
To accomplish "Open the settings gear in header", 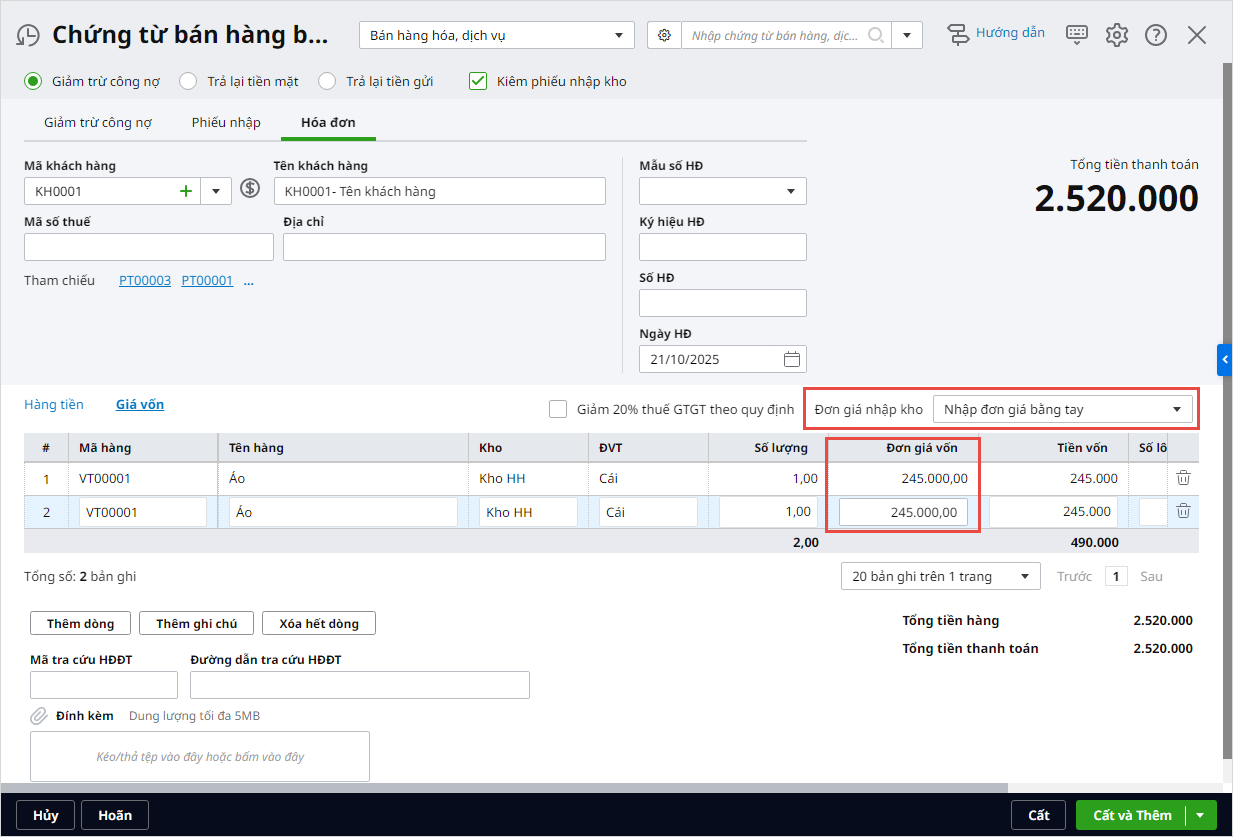I will pyautogui.click(x=1116, y=35).
